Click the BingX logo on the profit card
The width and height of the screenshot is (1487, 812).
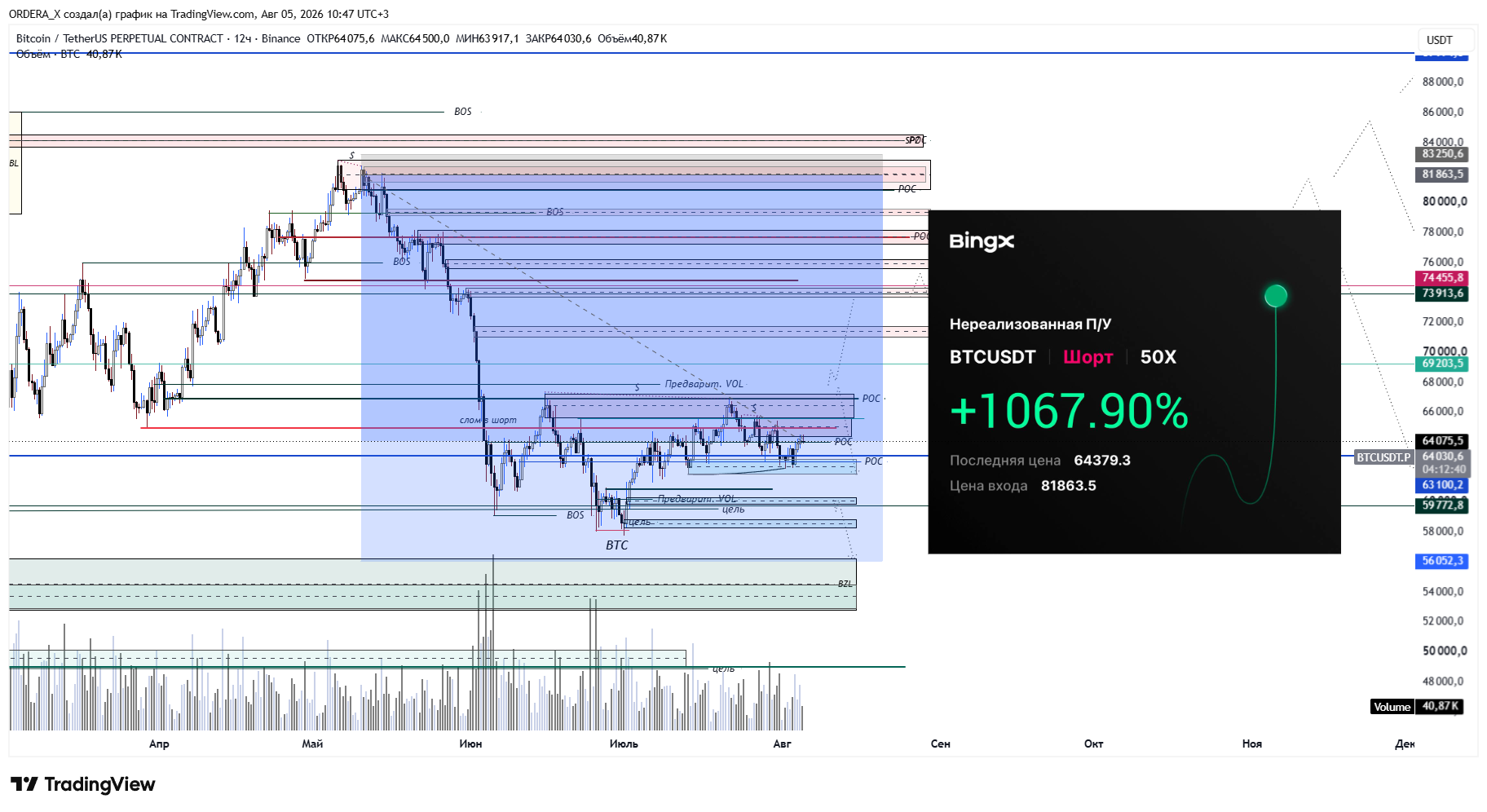coord(982,241)
